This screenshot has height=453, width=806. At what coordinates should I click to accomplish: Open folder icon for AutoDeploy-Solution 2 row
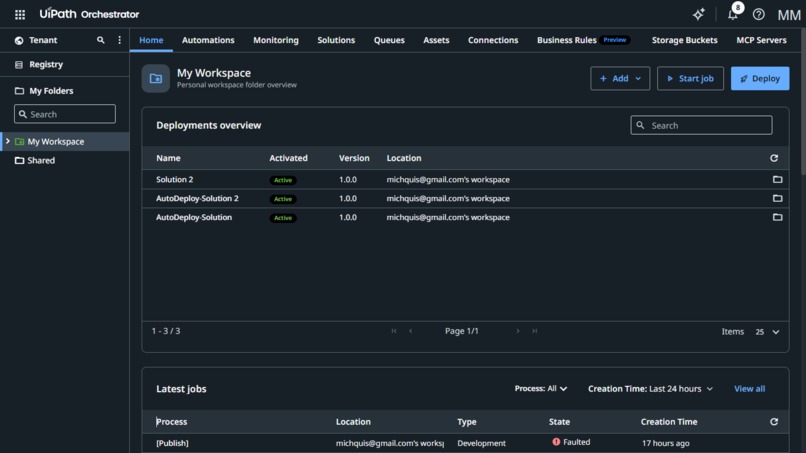777,198
